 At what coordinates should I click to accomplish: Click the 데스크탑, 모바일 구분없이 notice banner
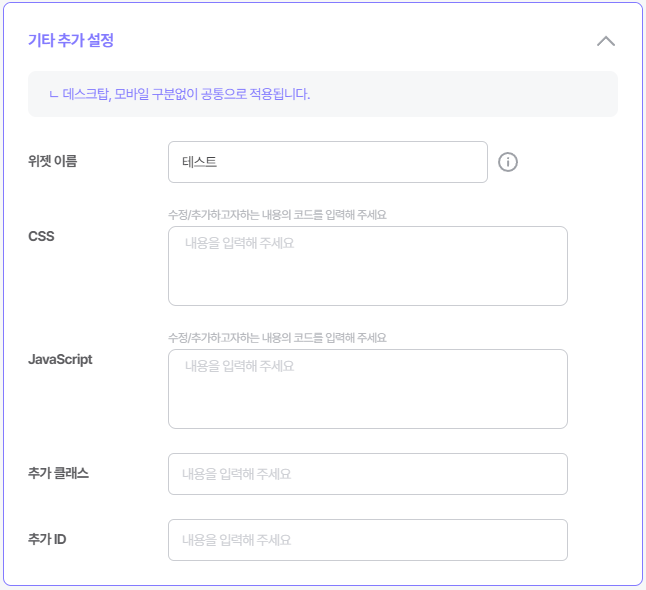click(x=323, y=94)
